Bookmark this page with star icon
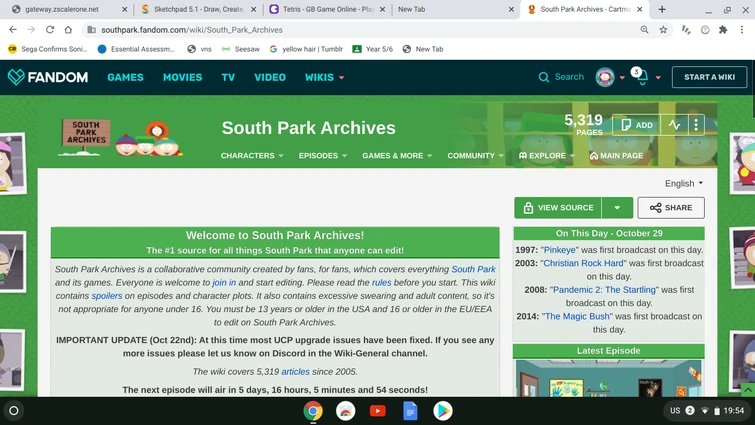Image resolution: width=755 pixels, height=425 pixels. [x=663, y=30]
